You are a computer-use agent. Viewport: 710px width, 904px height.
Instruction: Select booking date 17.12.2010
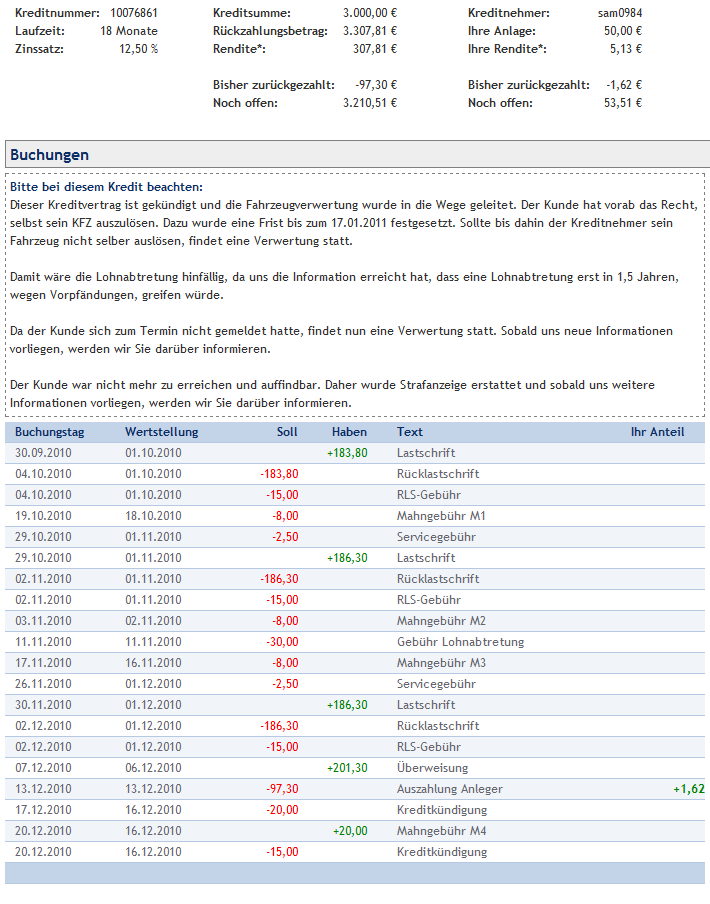pos(43,809)
